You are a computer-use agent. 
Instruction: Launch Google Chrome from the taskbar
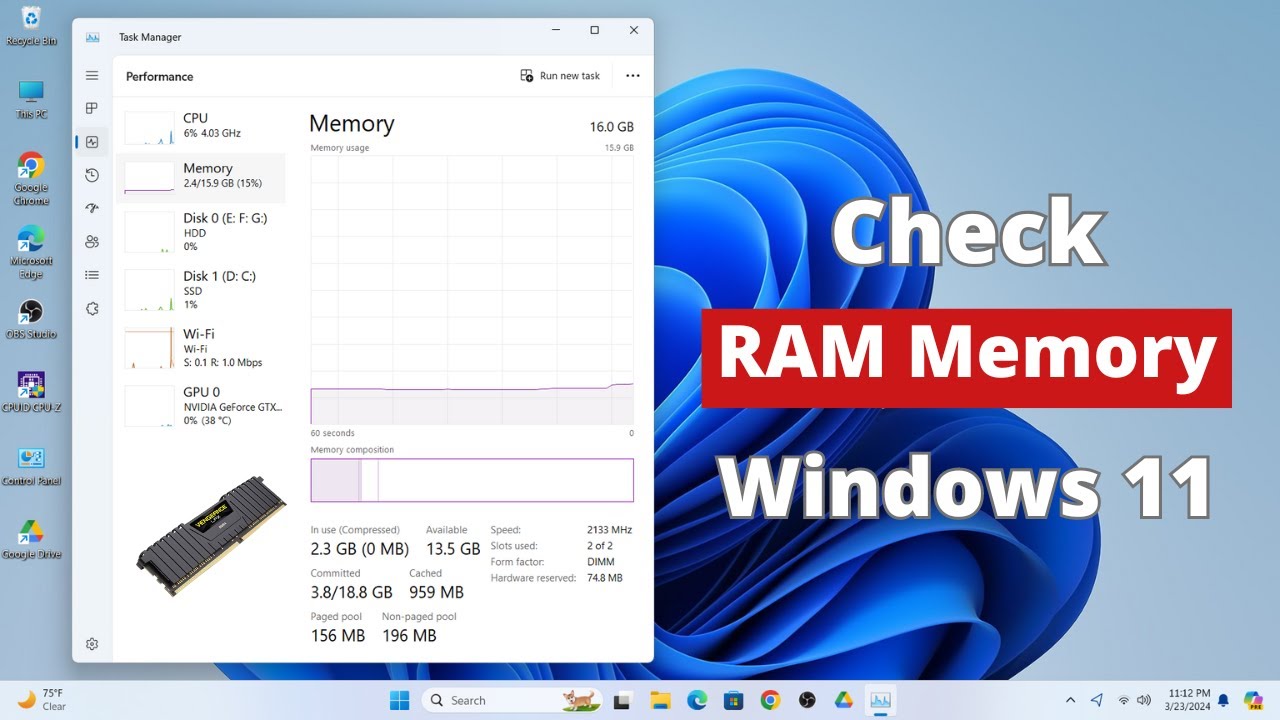[x=770, y=700]
